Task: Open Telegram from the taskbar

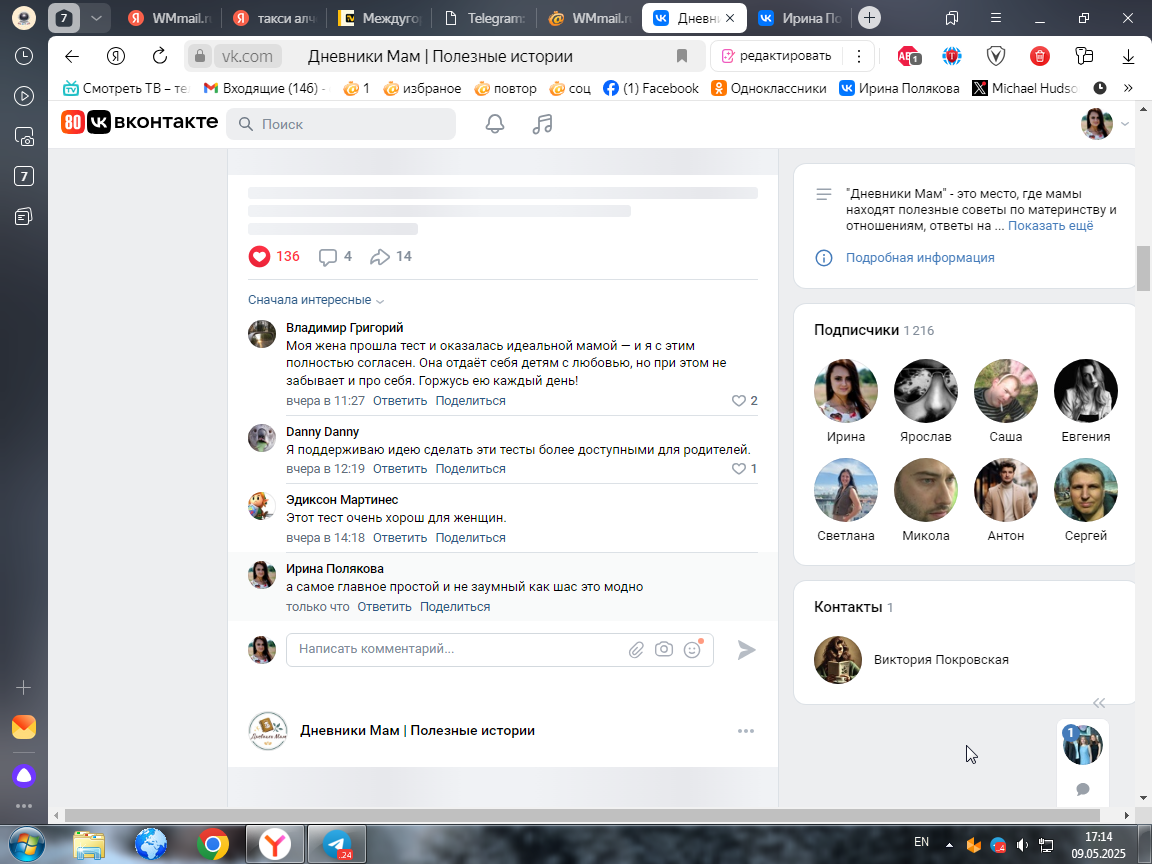Action: [x=336, y=844]
